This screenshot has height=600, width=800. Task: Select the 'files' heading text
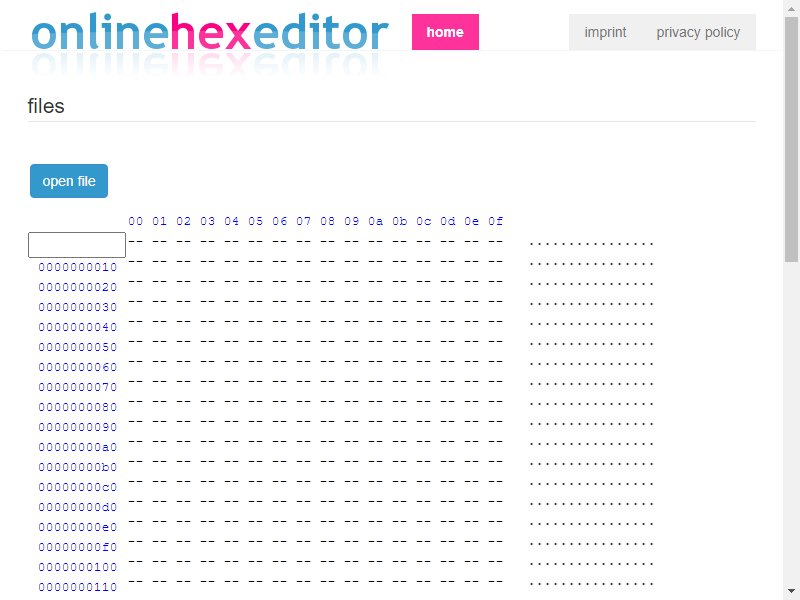pyautogui.click(x=46, y=106)
